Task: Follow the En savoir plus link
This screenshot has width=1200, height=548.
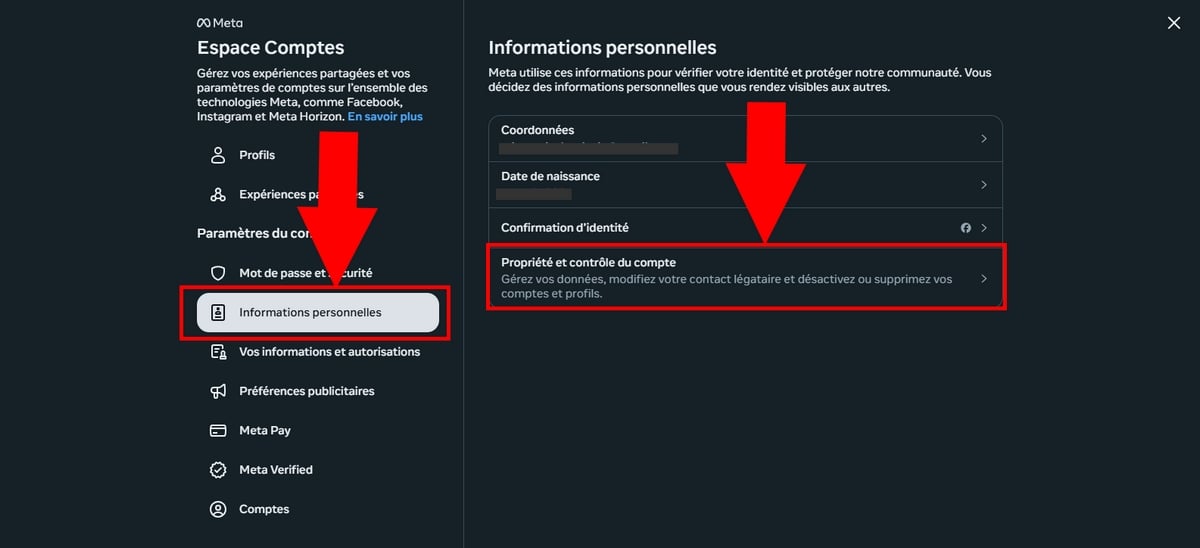Action: click(x=385, y=117)
